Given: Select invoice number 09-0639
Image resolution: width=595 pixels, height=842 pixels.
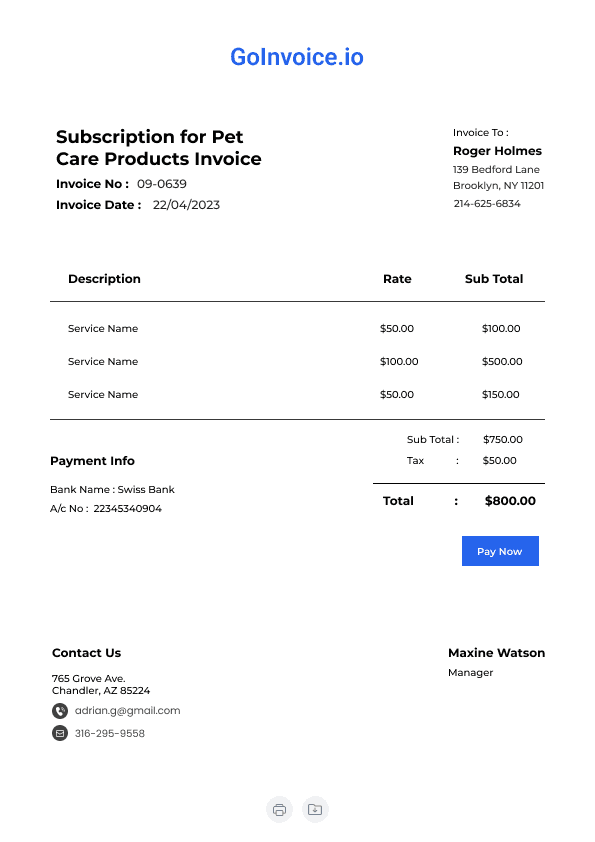Looking at the screenshot, I should click(x=162, y=184).
